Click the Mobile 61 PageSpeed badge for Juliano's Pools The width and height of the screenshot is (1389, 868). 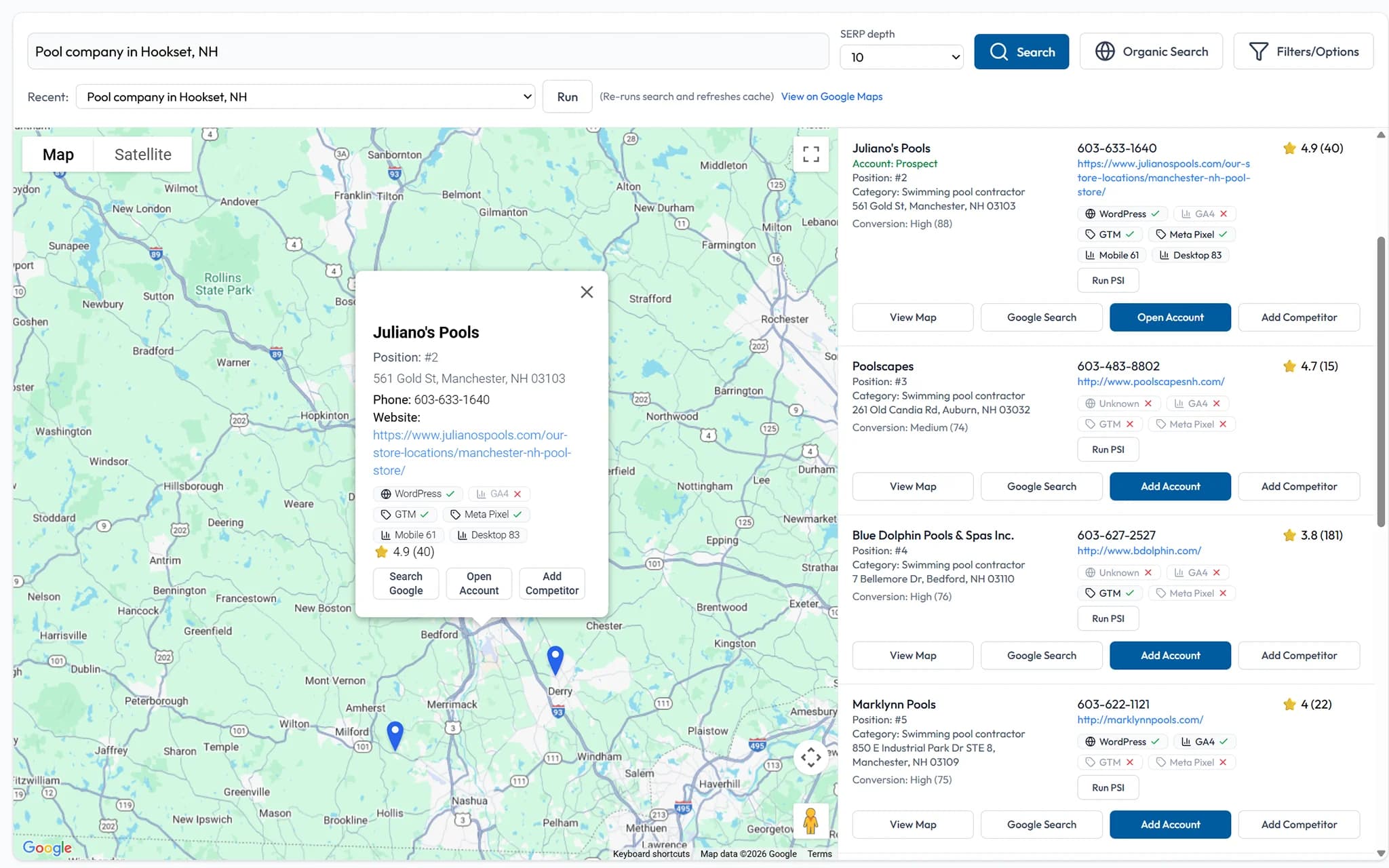(1111, 254)
